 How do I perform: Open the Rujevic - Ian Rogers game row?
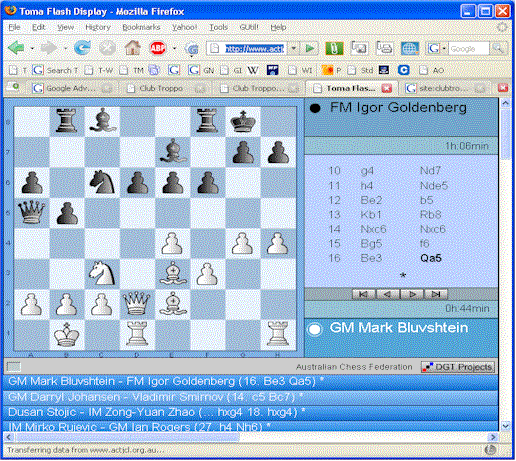click(x=251, y=426)
